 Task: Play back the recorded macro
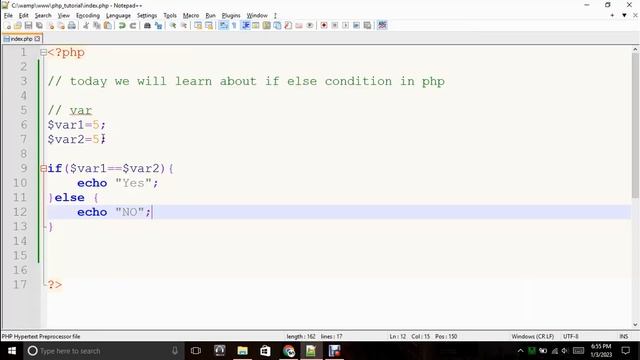coord(345,26)
